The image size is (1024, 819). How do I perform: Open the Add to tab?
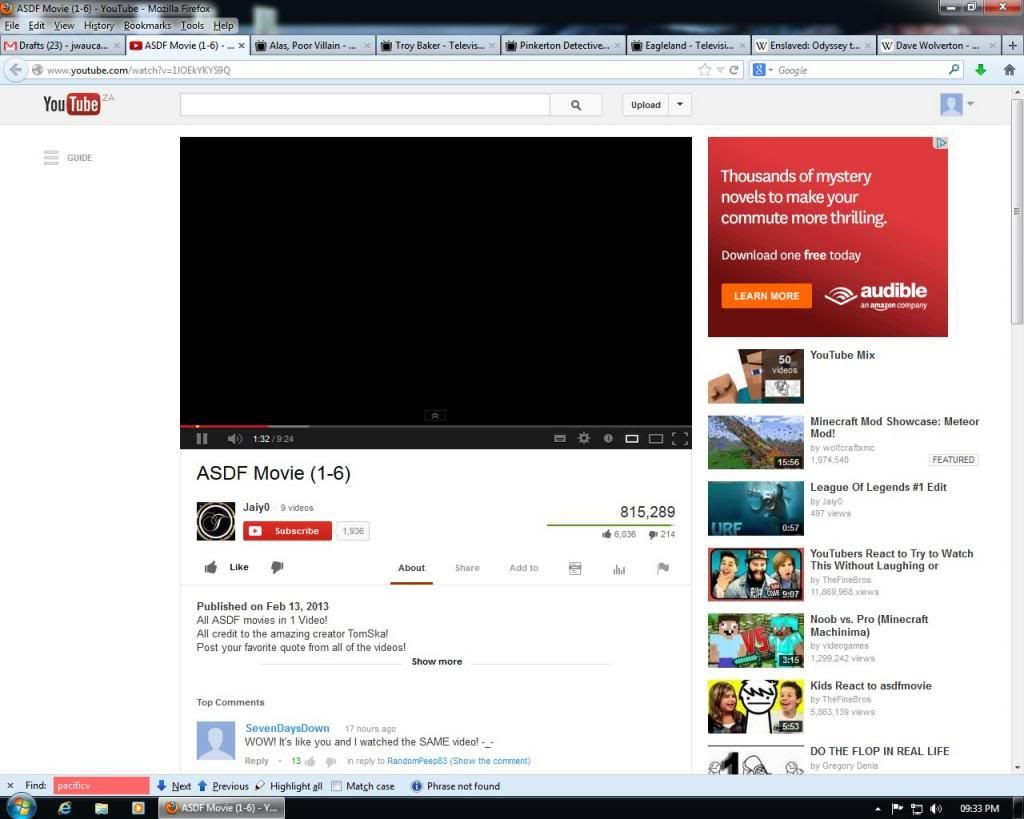click(x=524, y=568)
